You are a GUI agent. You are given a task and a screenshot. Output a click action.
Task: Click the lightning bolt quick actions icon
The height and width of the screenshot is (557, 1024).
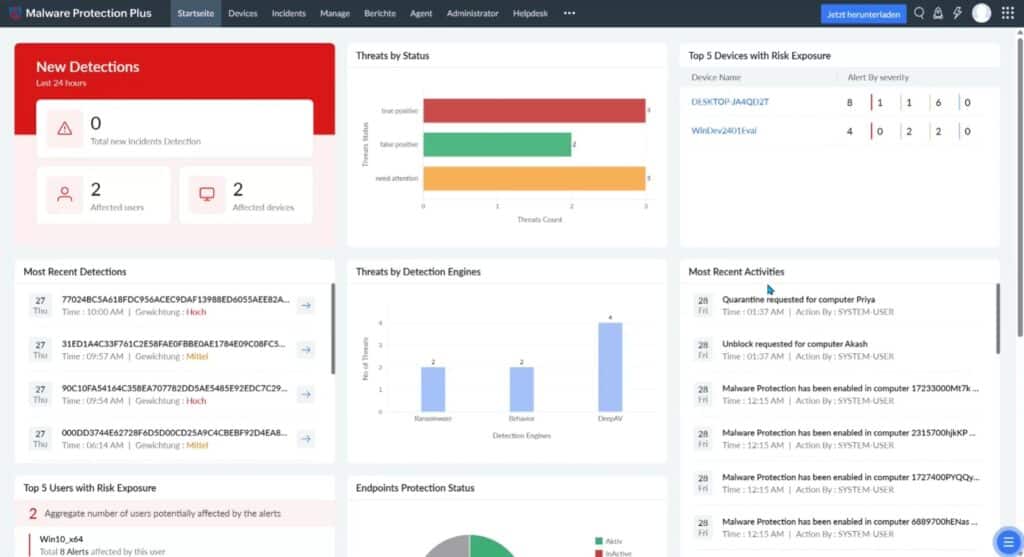tap(957, 13)
